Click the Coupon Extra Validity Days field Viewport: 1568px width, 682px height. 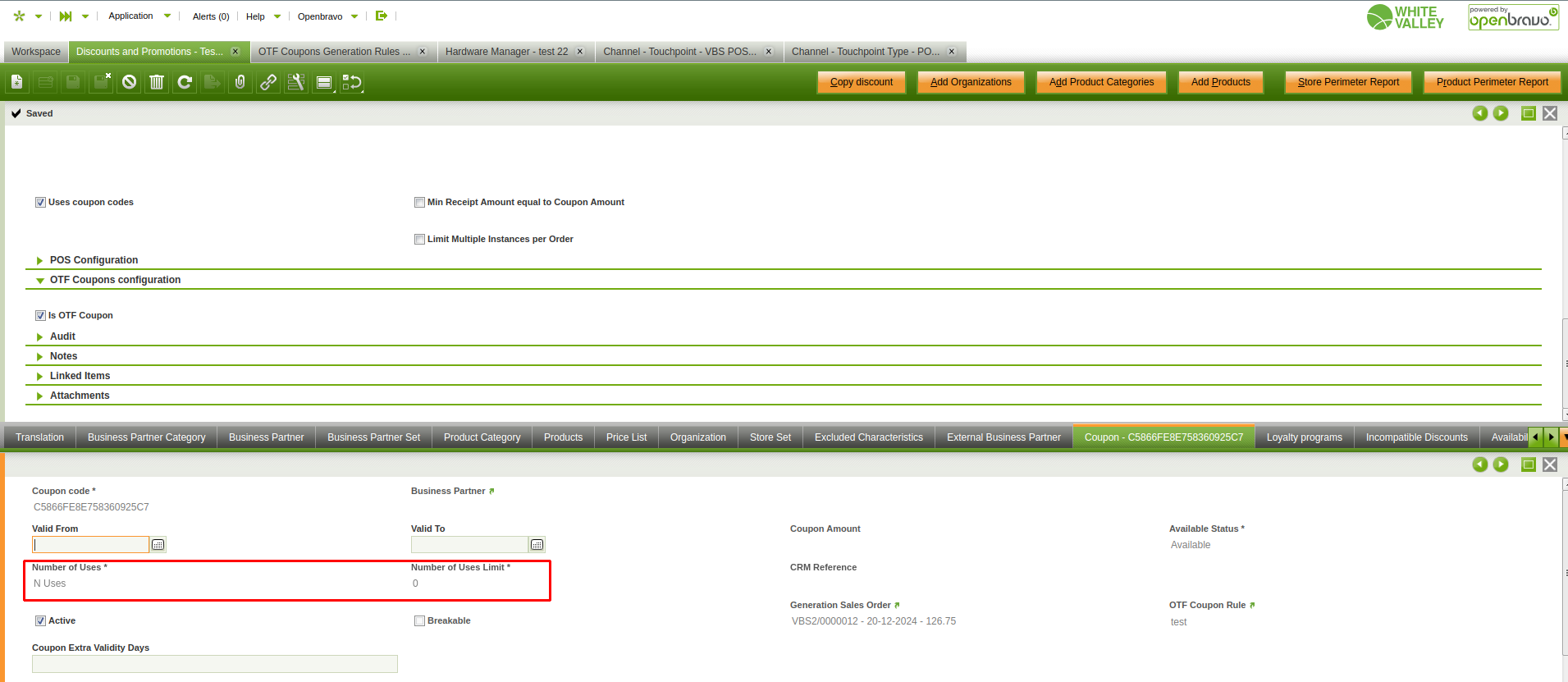pyautogui.click(x=214, y=664)
